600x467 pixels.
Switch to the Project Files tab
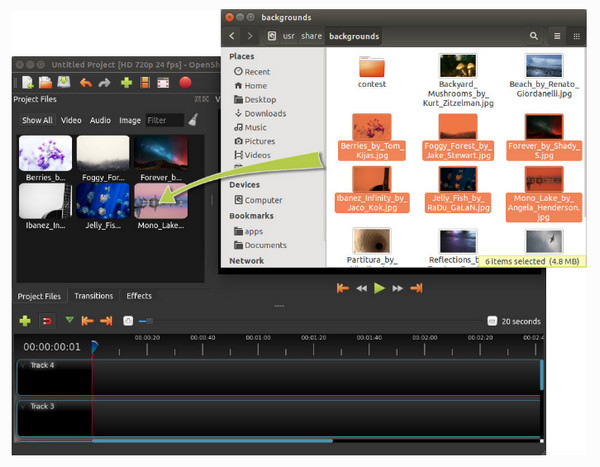(39, 296)
